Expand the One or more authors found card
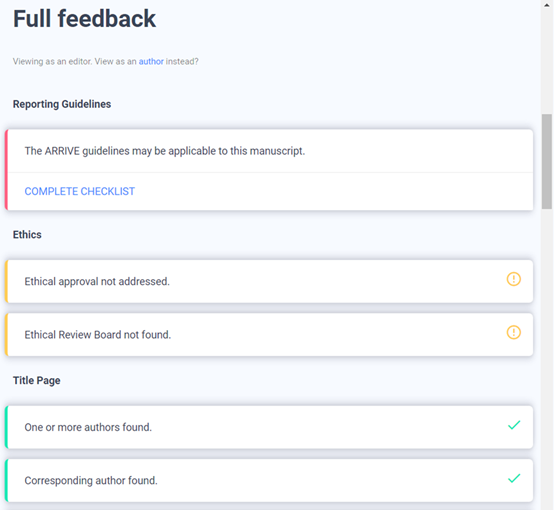Viewport: 554px width, 510px height. 269,427
